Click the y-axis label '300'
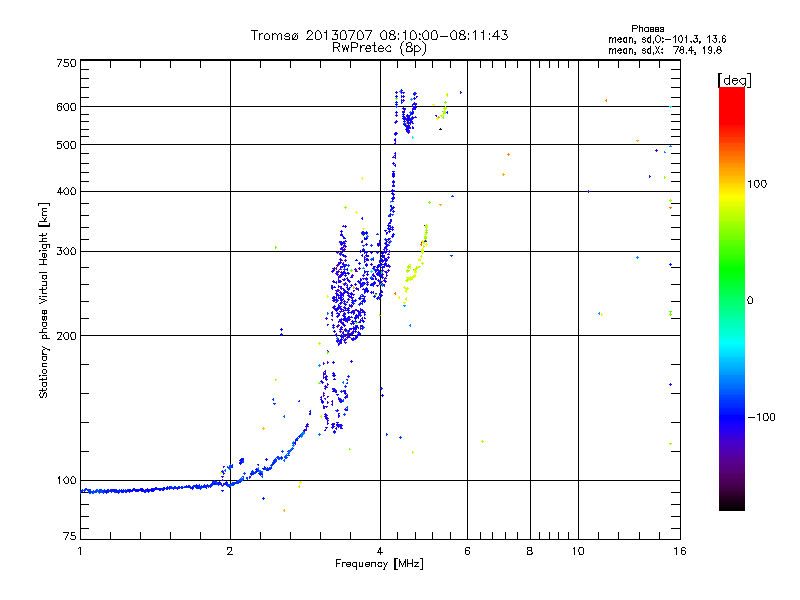This screenshot has width=800, height=600. pos(67,251)
